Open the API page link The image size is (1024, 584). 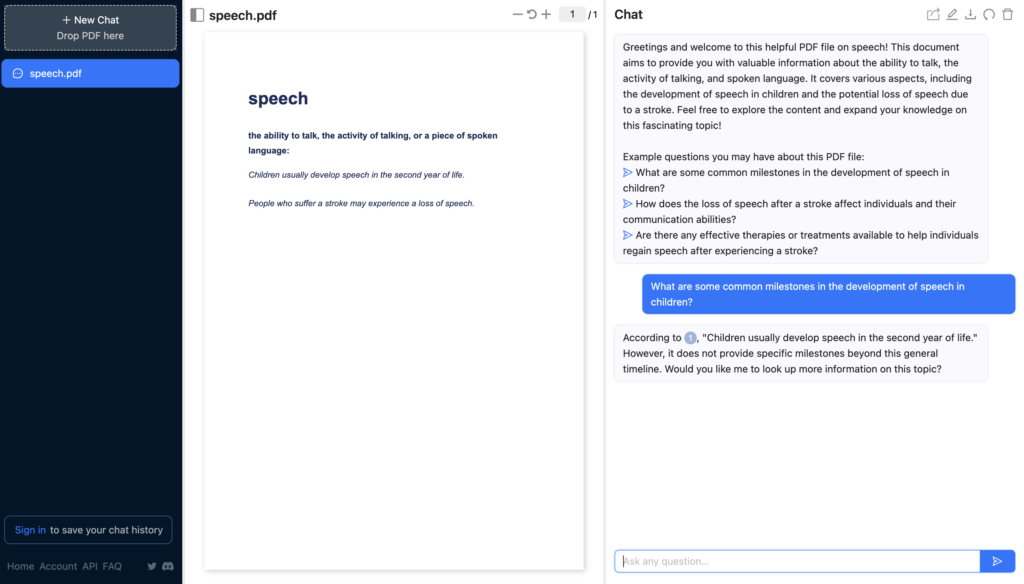coord(89,566)
